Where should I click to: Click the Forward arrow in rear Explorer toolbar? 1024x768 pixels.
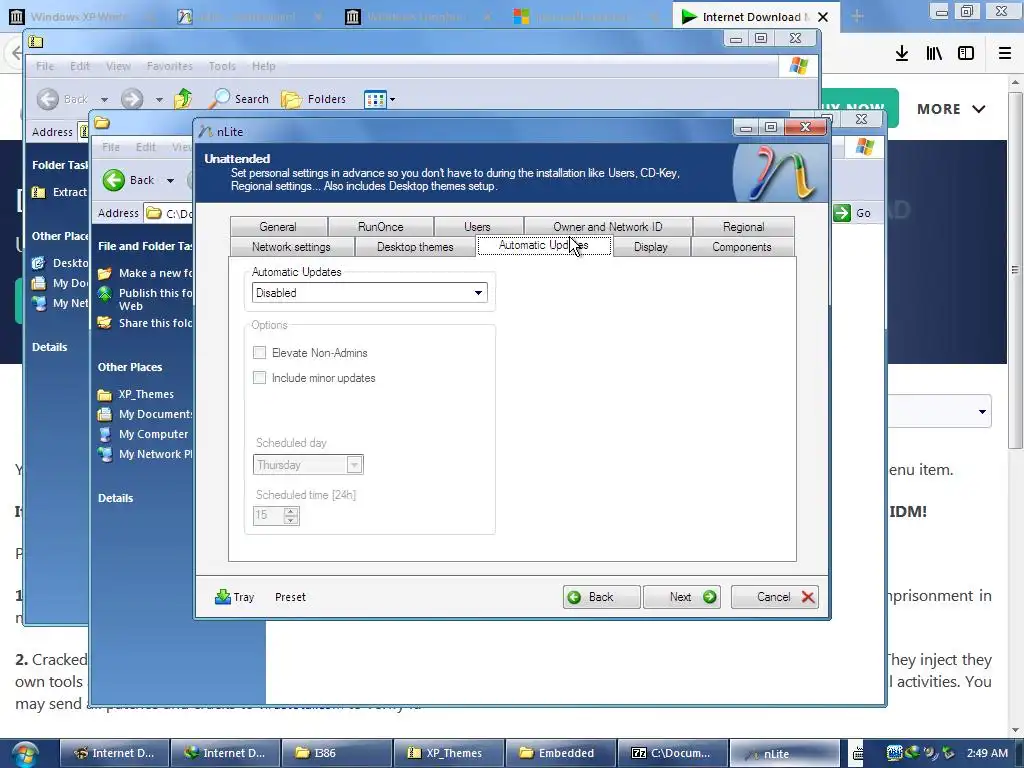(x=132, y=99)
